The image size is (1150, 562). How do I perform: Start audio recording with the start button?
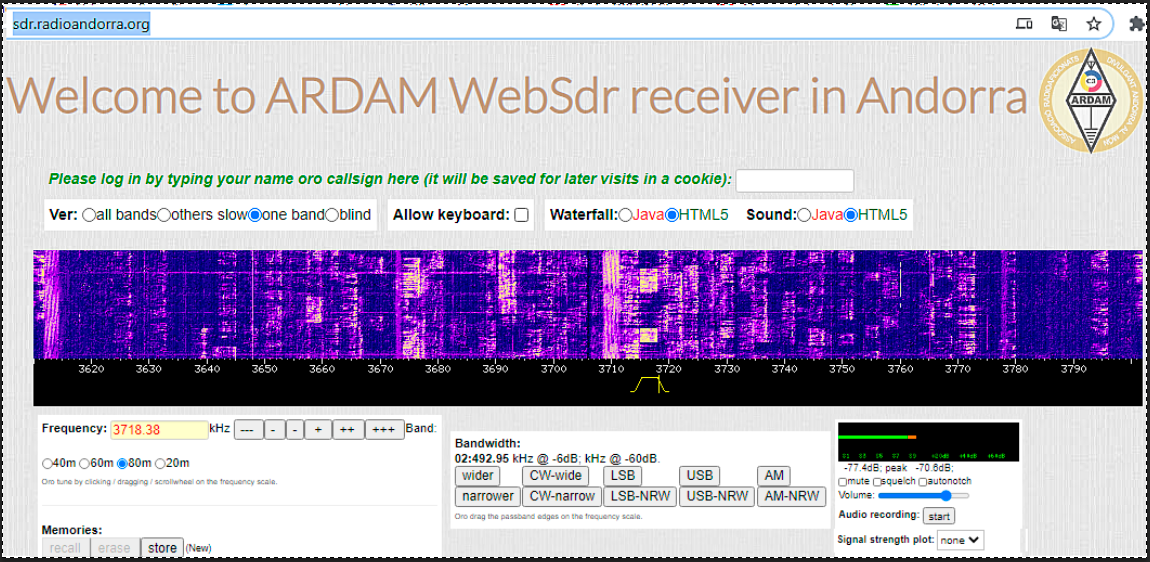click(x=939, y=516)
